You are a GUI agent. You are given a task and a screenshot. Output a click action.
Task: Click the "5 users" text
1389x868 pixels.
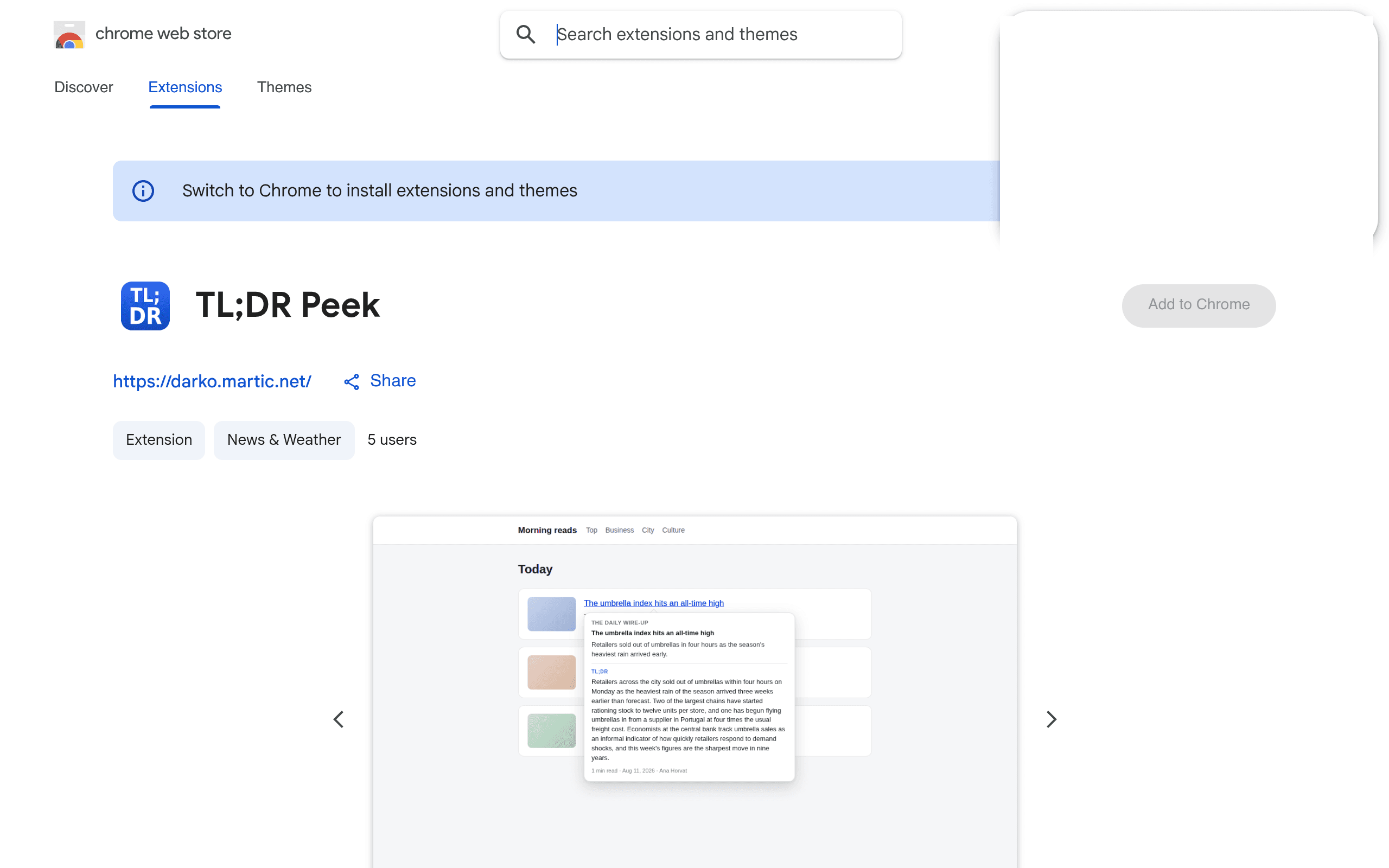click(x=392, y=440)
